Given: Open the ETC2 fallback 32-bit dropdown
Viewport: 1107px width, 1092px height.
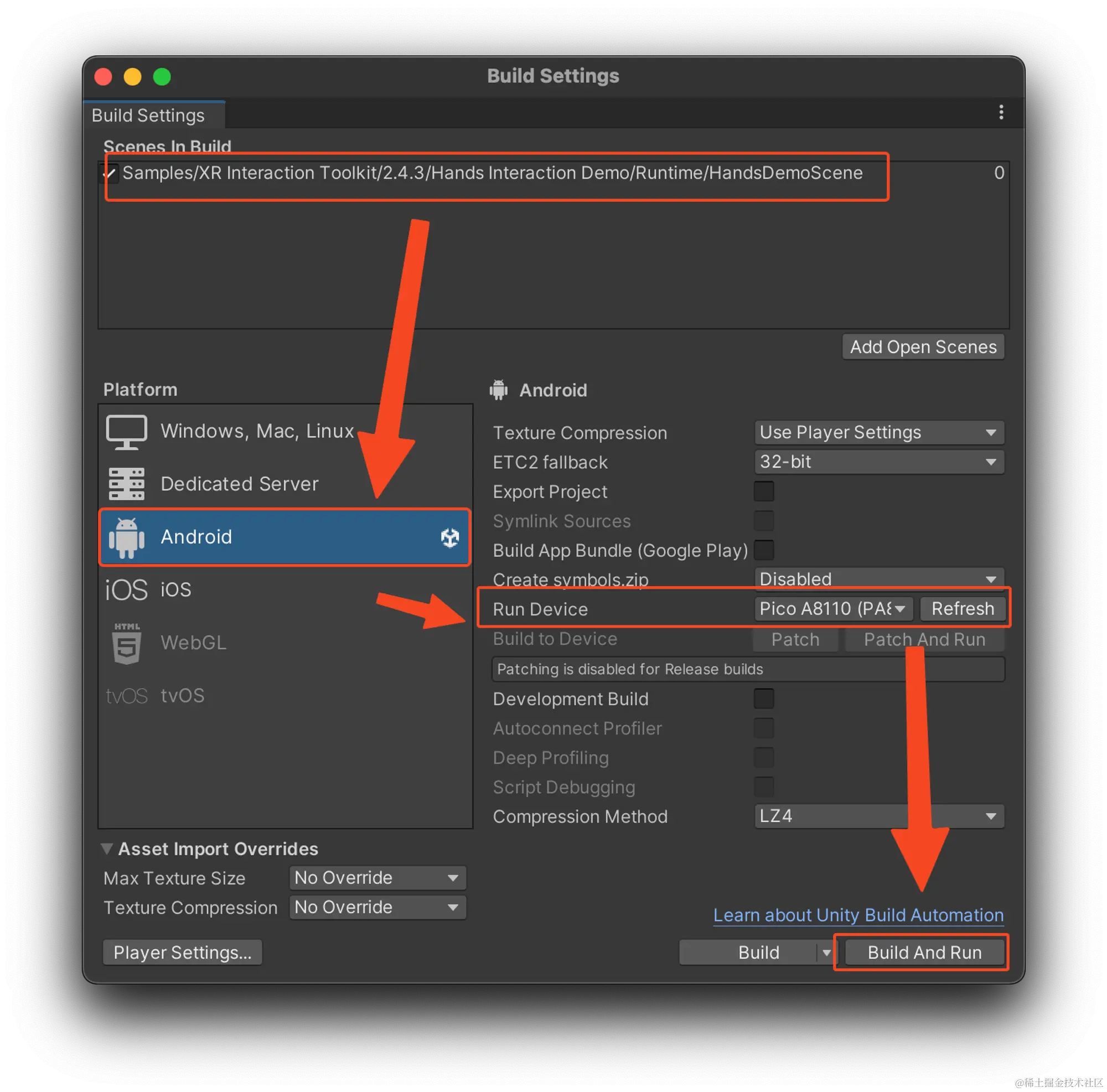Looking at the screenshot, I should (x=879, y=462).
